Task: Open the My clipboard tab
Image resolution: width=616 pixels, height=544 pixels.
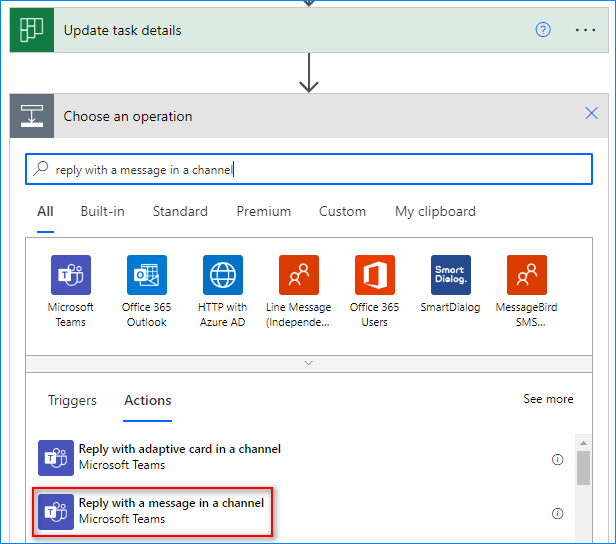Action: (x=435, y=211)
